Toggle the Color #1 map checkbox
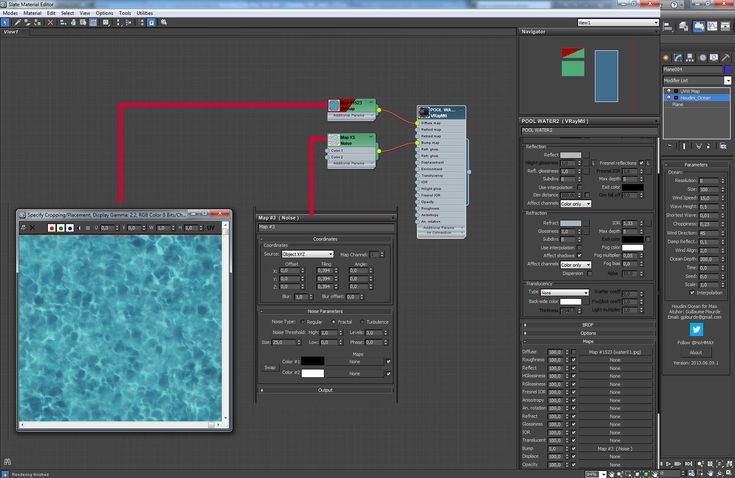The height and width of the screenshot is (478, 735). 388,360
